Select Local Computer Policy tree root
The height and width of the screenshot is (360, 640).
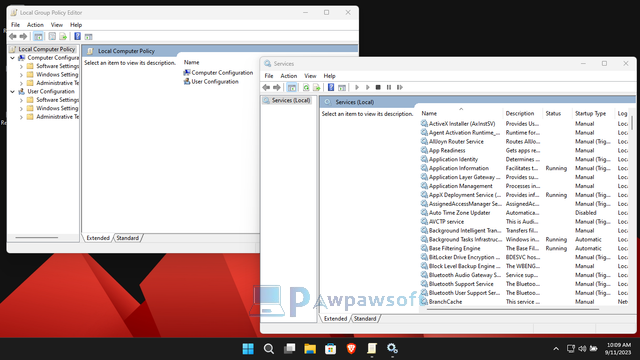[43, 49]
